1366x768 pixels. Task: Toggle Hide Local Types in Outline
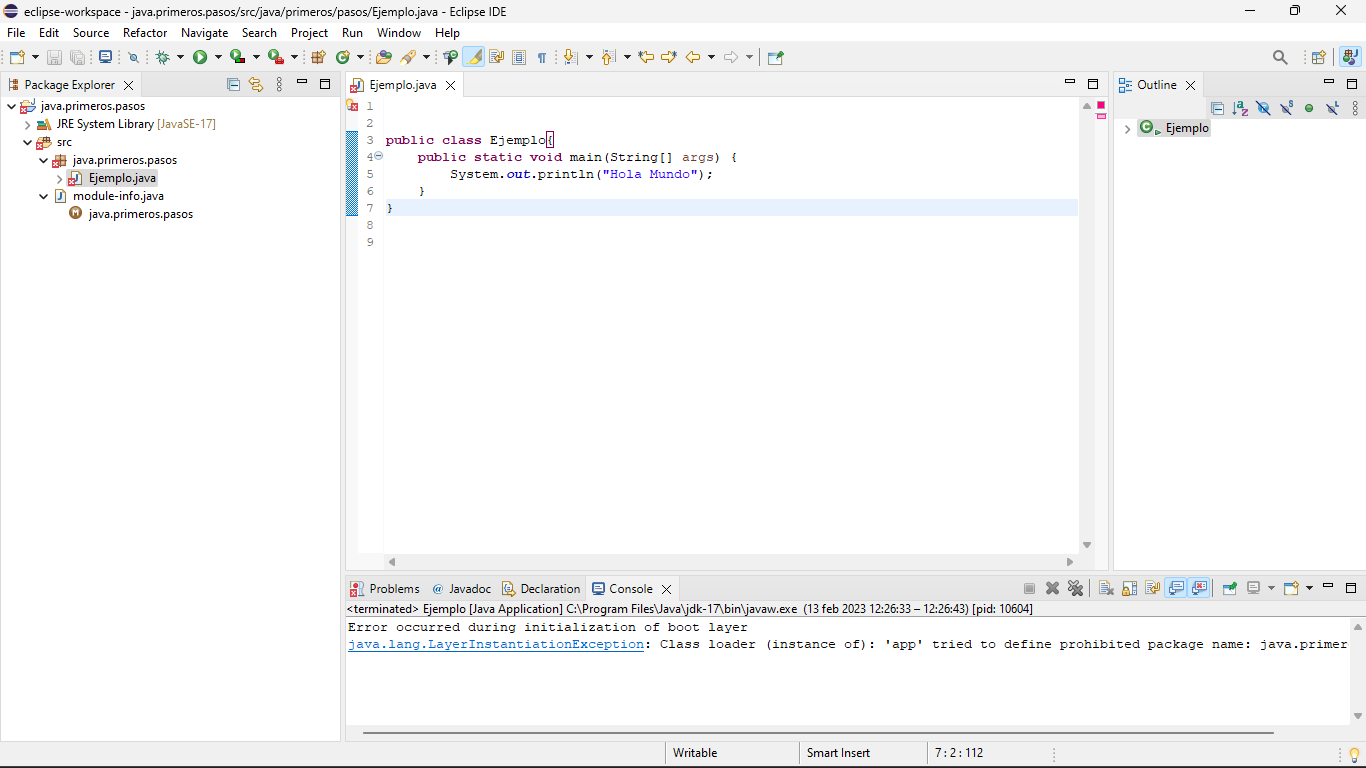click(1332, 108)
